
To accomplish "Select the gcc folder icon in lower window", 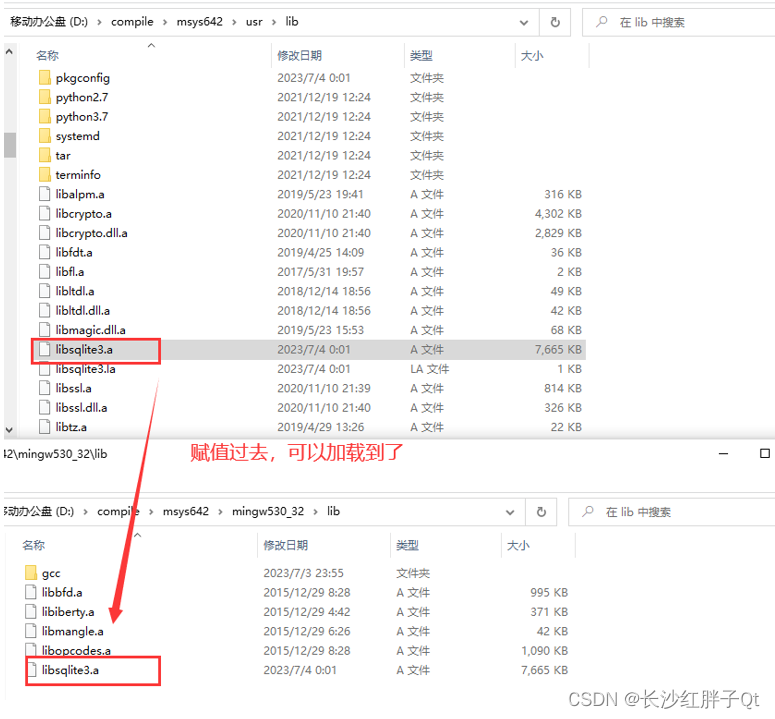I will click(31, 573).
